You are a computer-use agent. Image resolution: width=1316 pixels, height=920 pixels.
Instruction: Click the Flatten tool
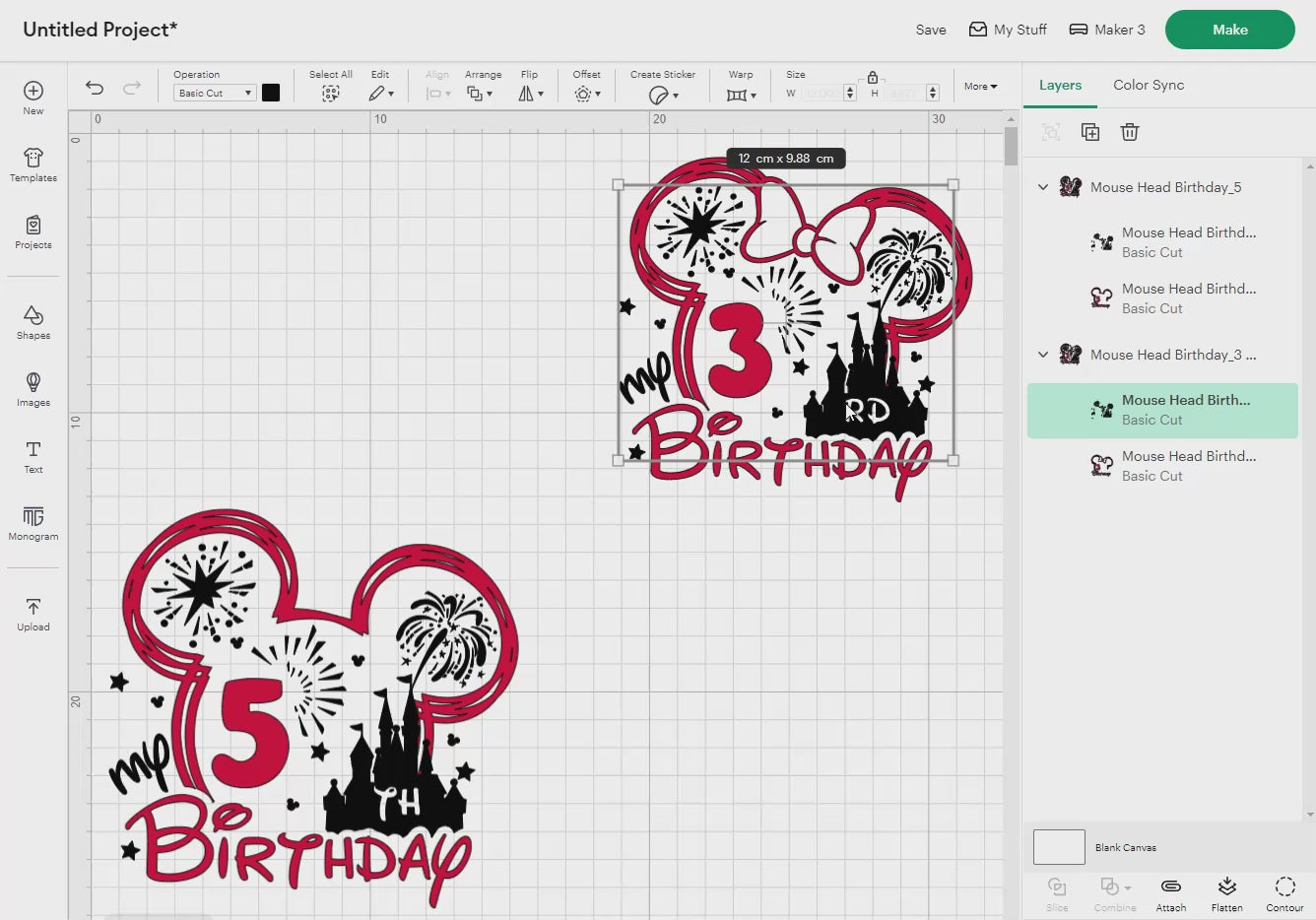coord(1227,893)
